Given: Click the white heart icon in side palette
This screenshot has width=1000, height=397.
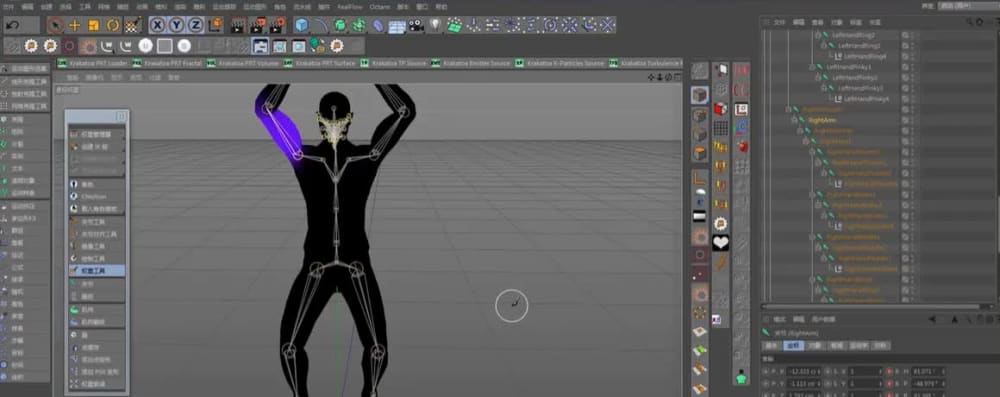Looking at the screenshot, I should tap(721, 243).
